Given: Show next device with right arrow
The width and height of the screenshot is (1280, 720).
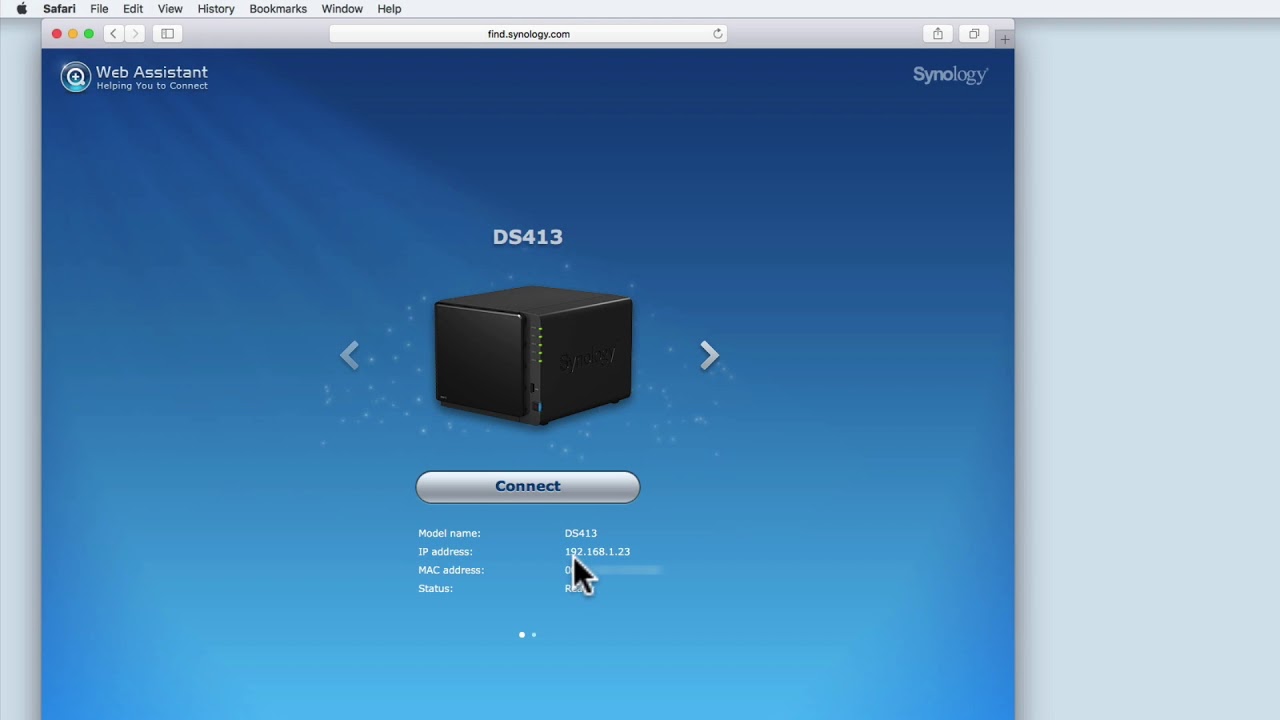Looking at the screenshot, I should pos(709,355).
